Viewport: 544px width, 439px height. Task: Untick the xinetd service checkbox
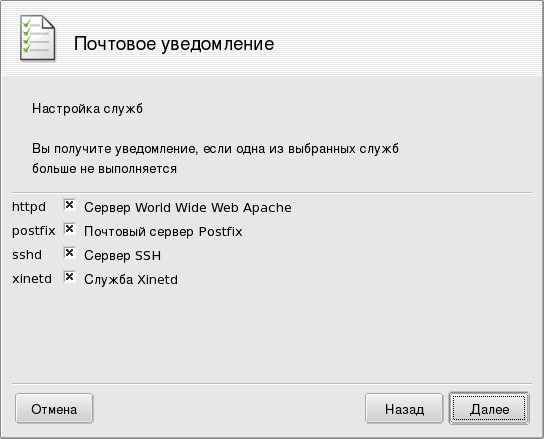click(69, 277)
